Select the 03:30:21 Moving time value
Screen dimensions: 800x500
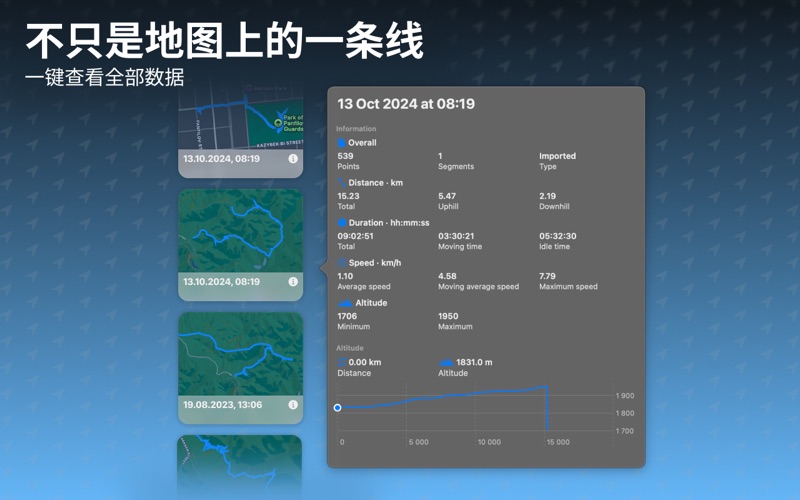[456, 236]
